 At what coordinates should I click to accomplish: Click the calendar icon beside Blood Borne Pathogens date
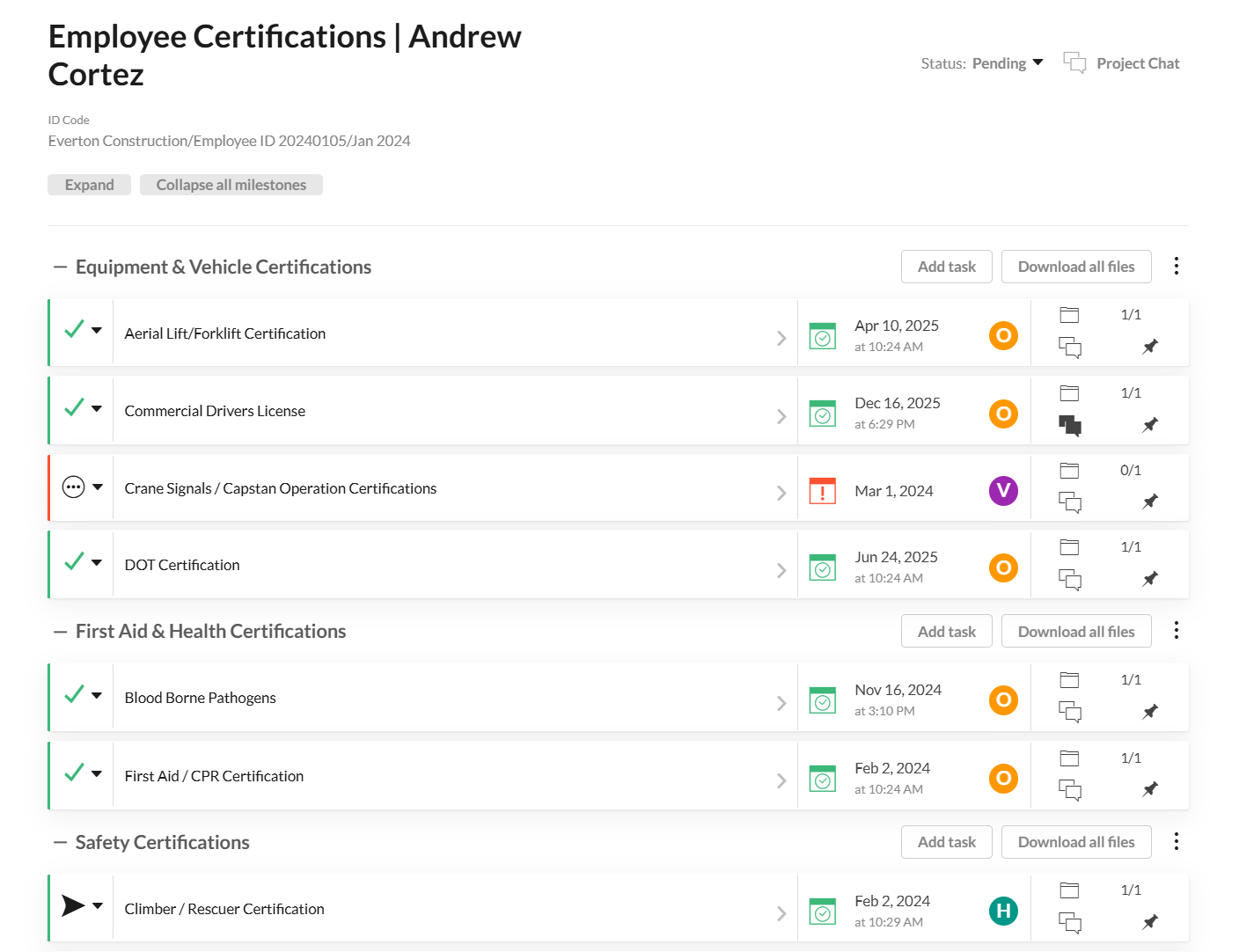pyautogui.click(x=822, y=699)
